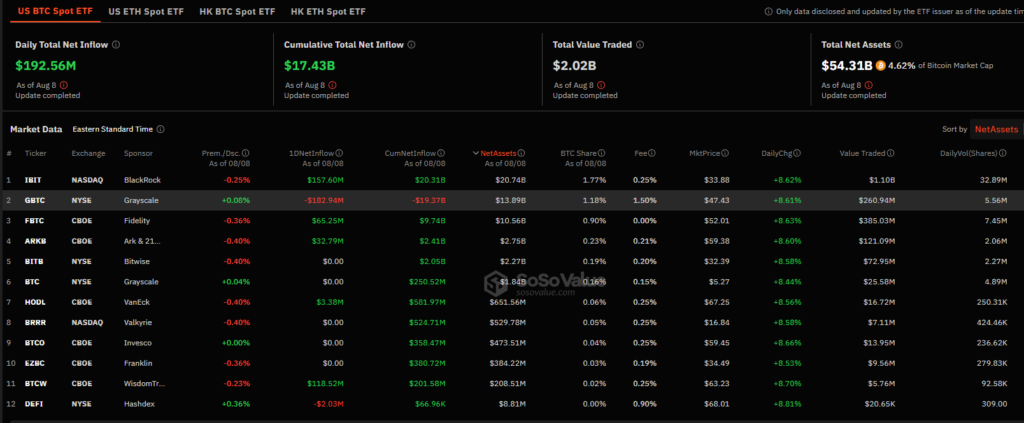Click the GBTC ticker link
The width and height of the screenshot is (1024, 423).
point(34,200)
